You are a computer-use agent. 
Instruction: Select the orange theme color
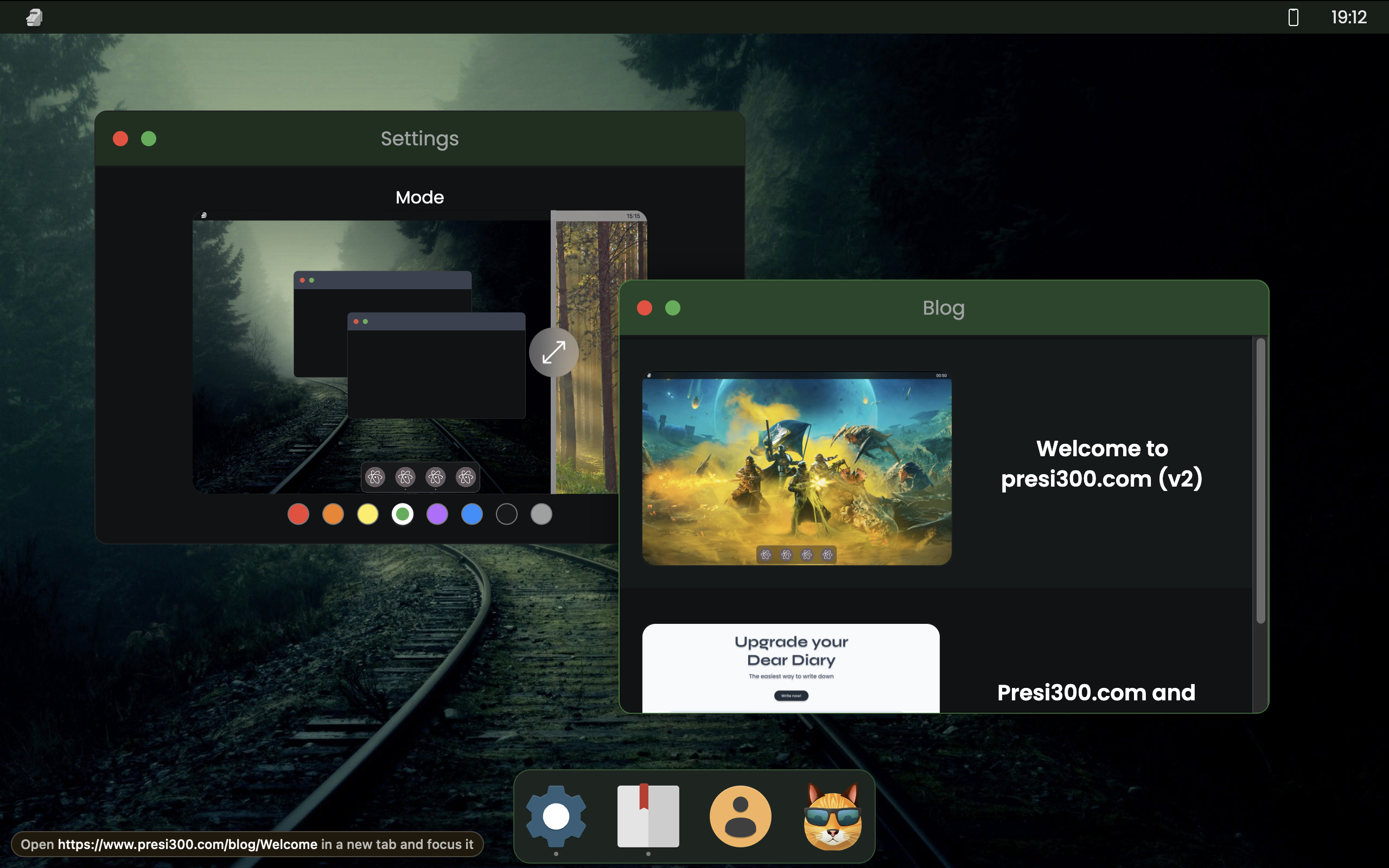coord(333,514)
